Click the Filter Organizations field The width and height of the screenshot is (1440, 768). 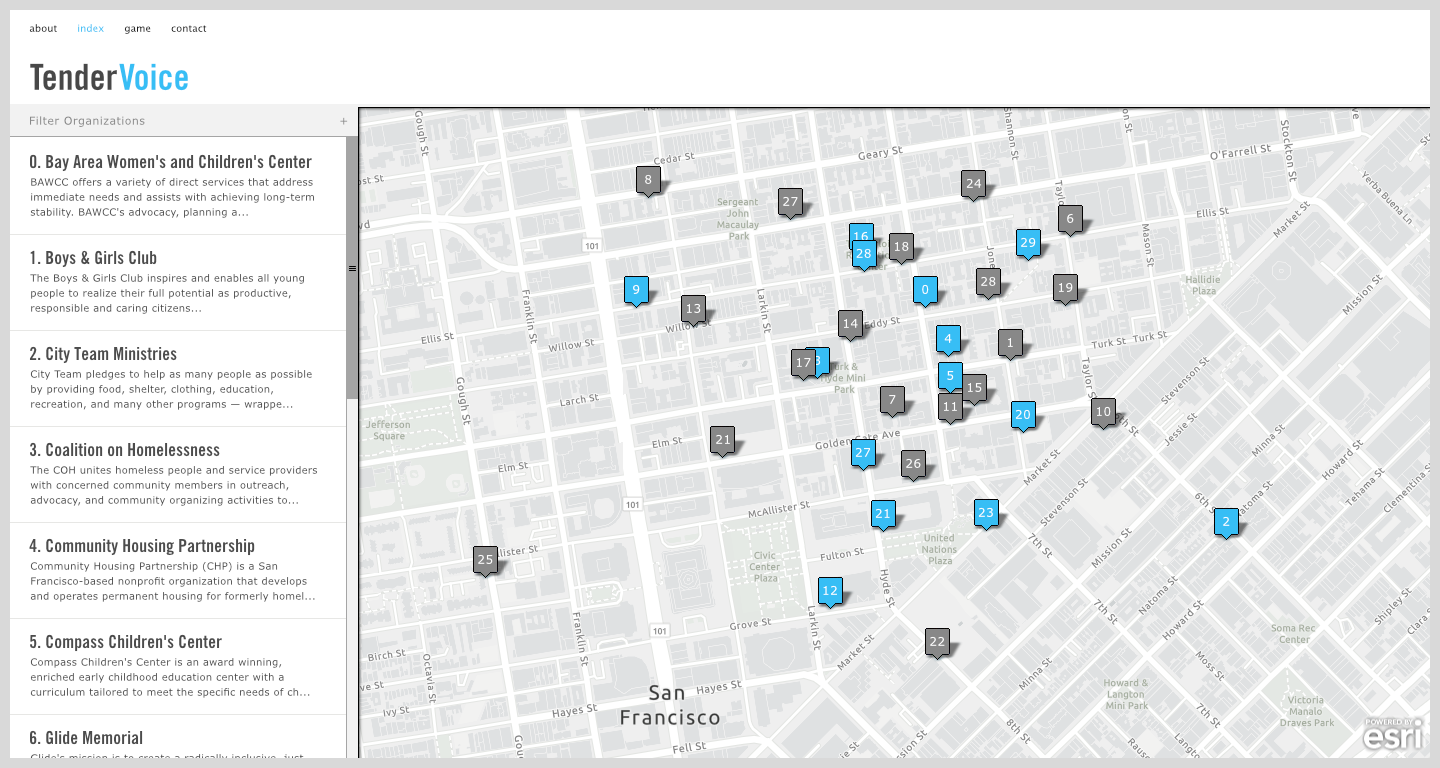pos(184,121)
